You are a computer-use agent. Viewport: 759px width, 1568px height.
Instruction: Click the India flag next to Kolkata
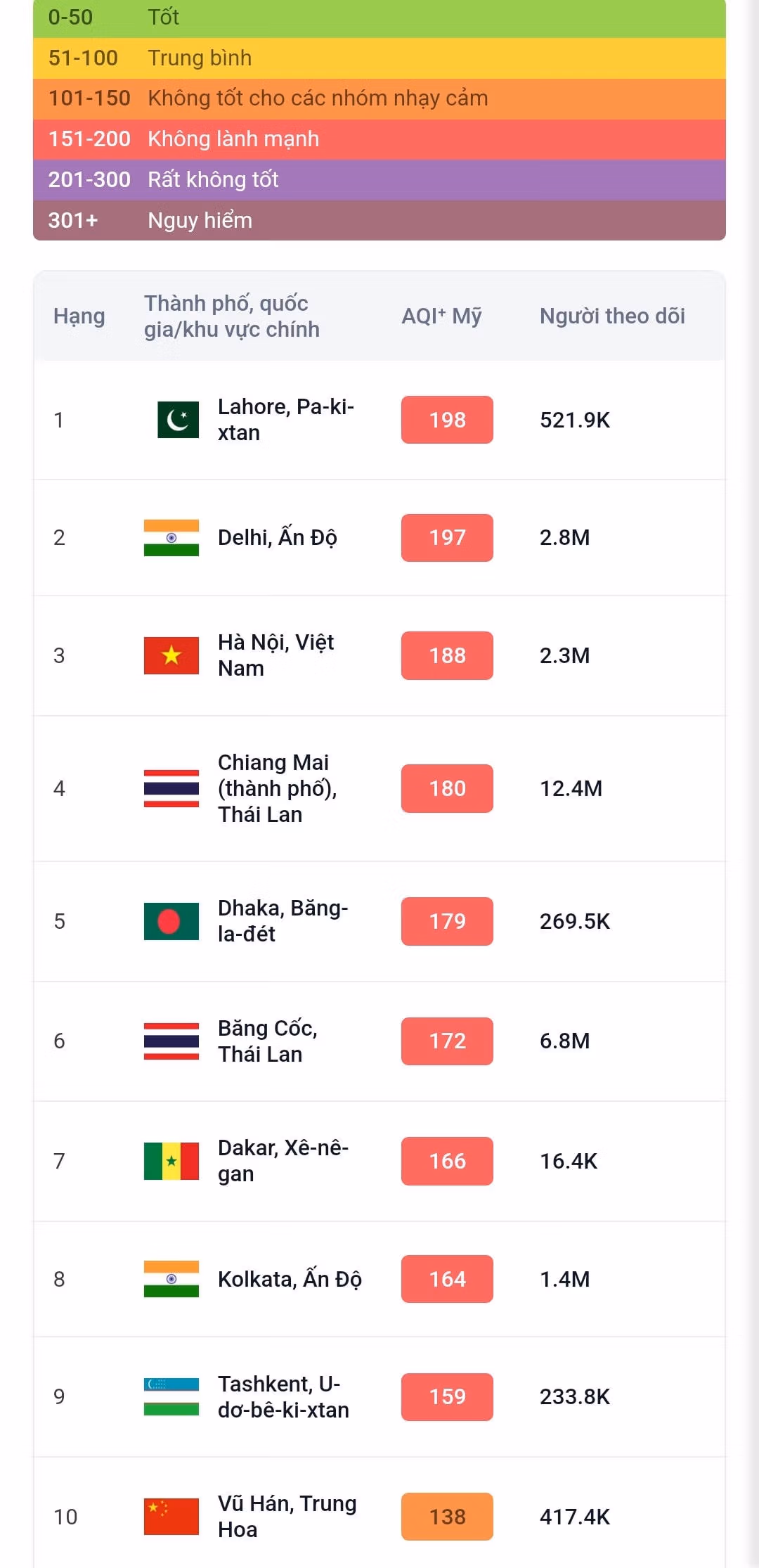tap(171, 1279)
